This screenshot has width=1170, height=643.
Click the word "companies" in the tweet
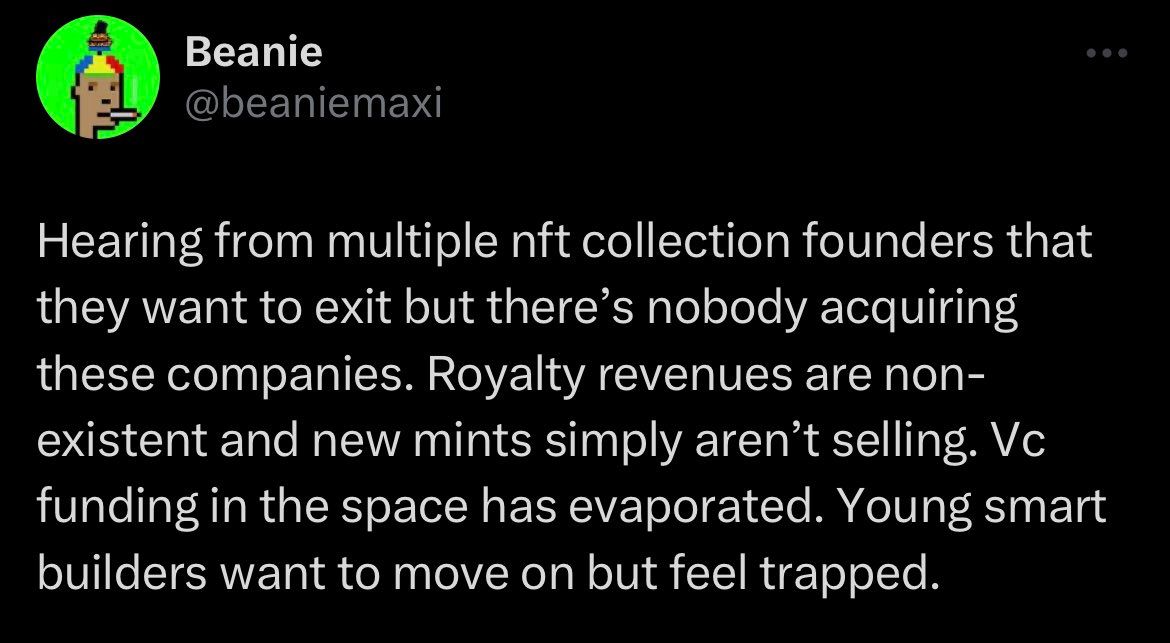263,379
